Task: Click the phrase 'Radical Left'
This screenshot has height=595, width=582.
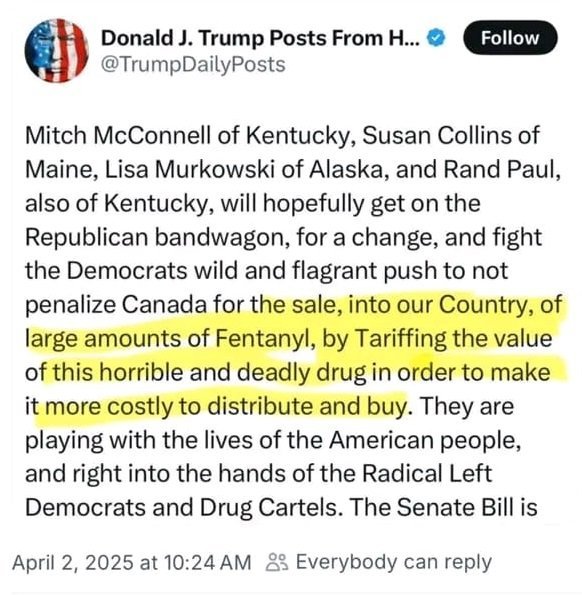Action: (427, 474)
